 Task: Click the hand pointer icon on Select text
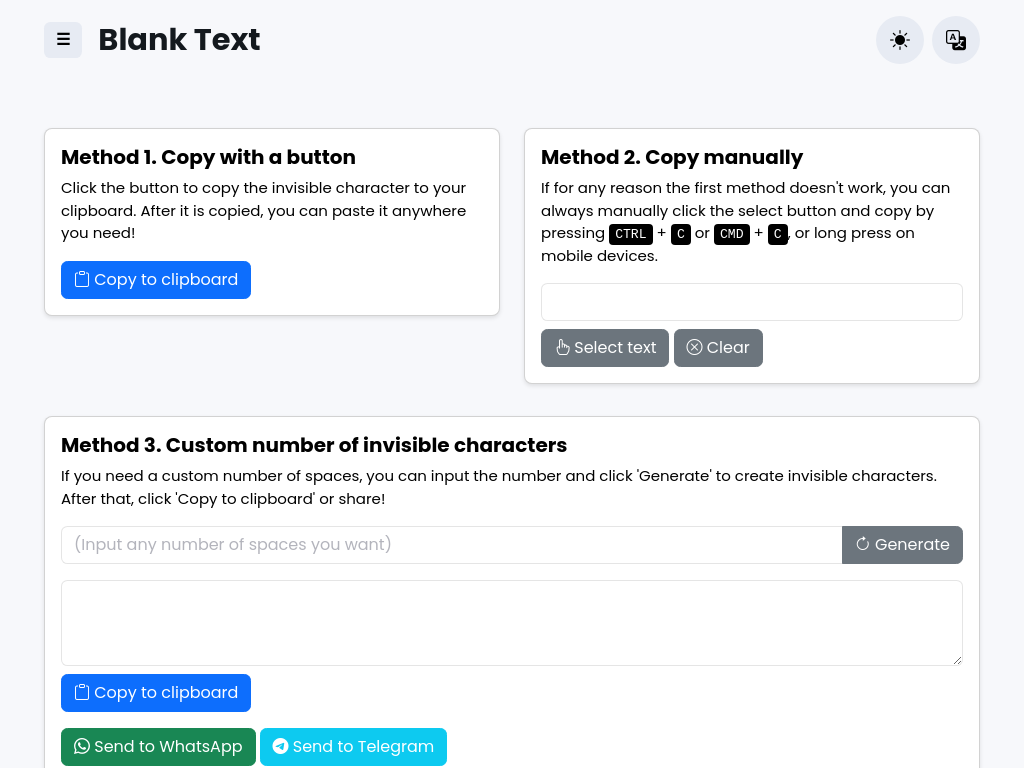[561, 348]
